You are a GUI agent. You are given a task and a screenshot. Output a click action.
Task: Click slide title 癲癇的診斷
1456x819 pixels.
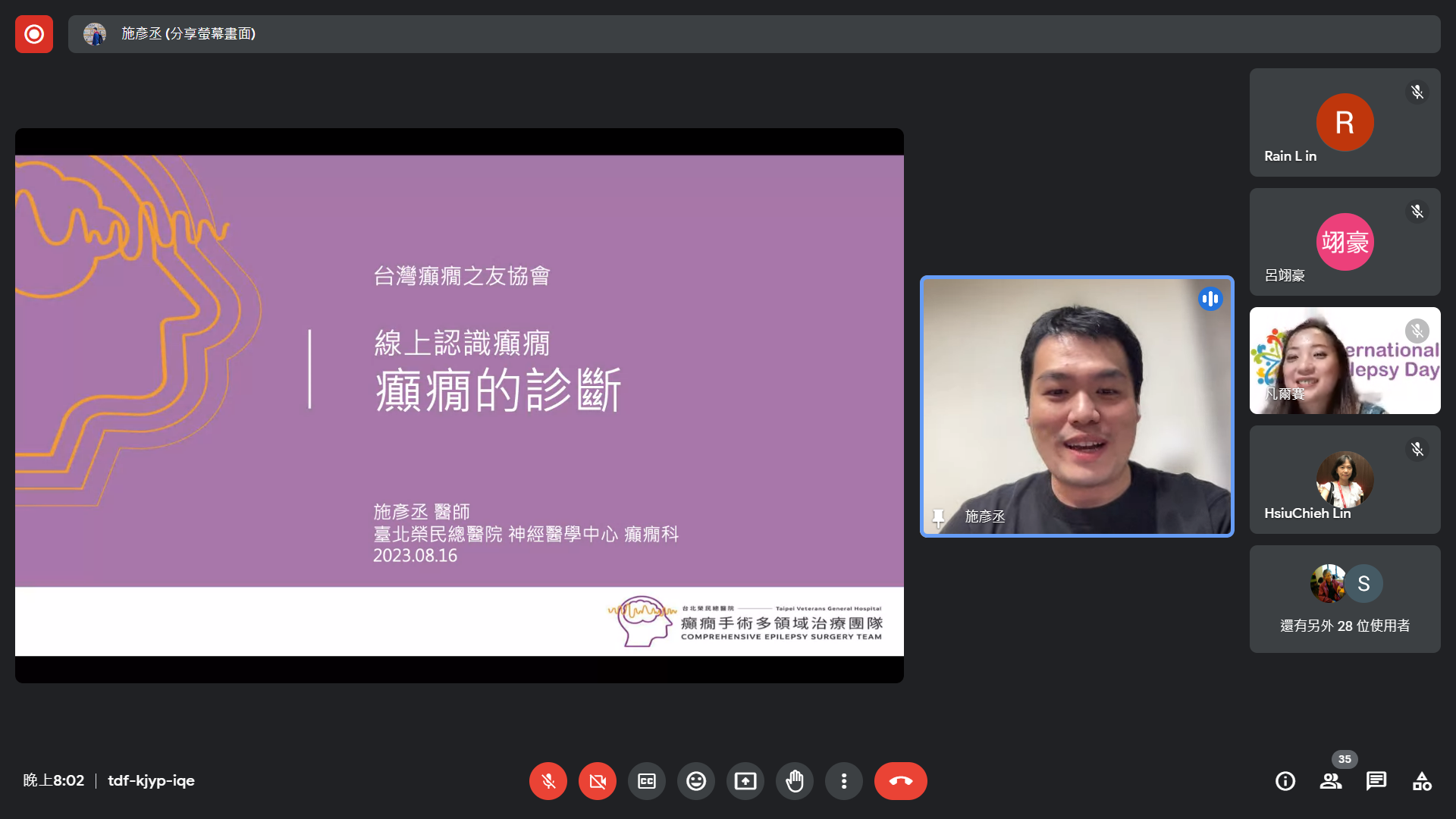click(x=498, y=391)
